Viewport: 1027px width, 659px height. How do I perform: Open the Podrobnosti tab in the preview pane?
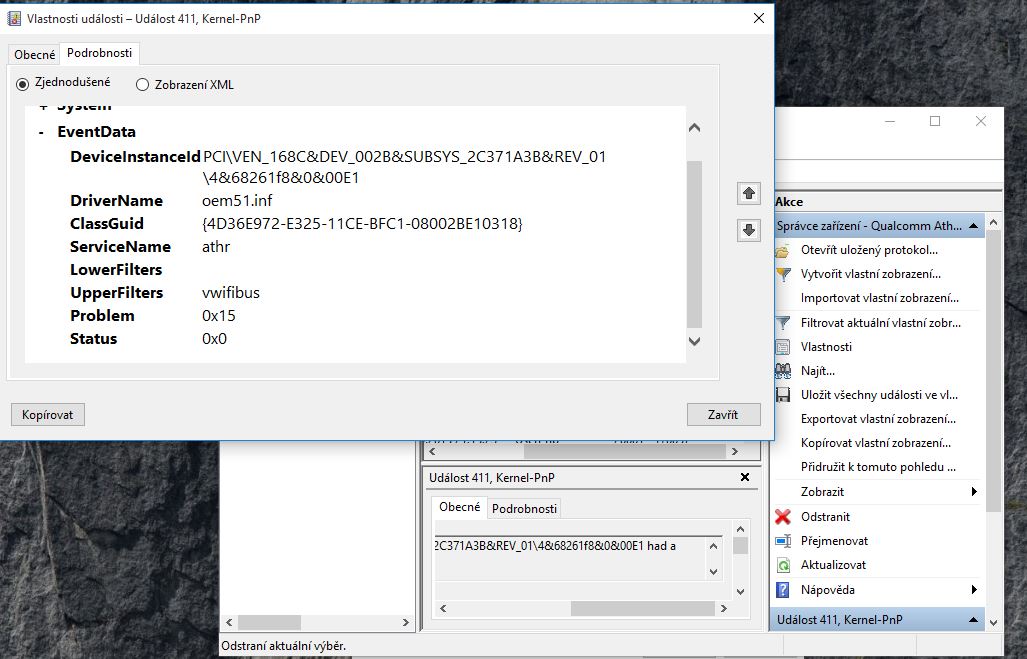click(524, 508)
